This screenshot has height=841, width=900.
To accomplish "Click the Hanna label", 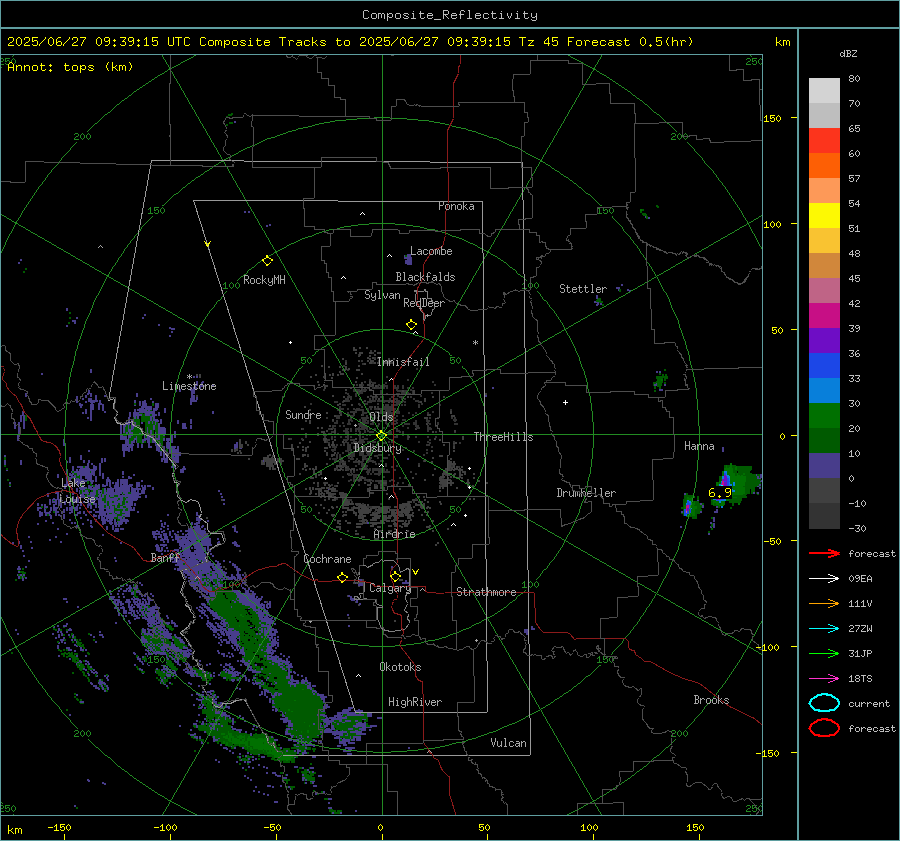I will coord(699,446).
